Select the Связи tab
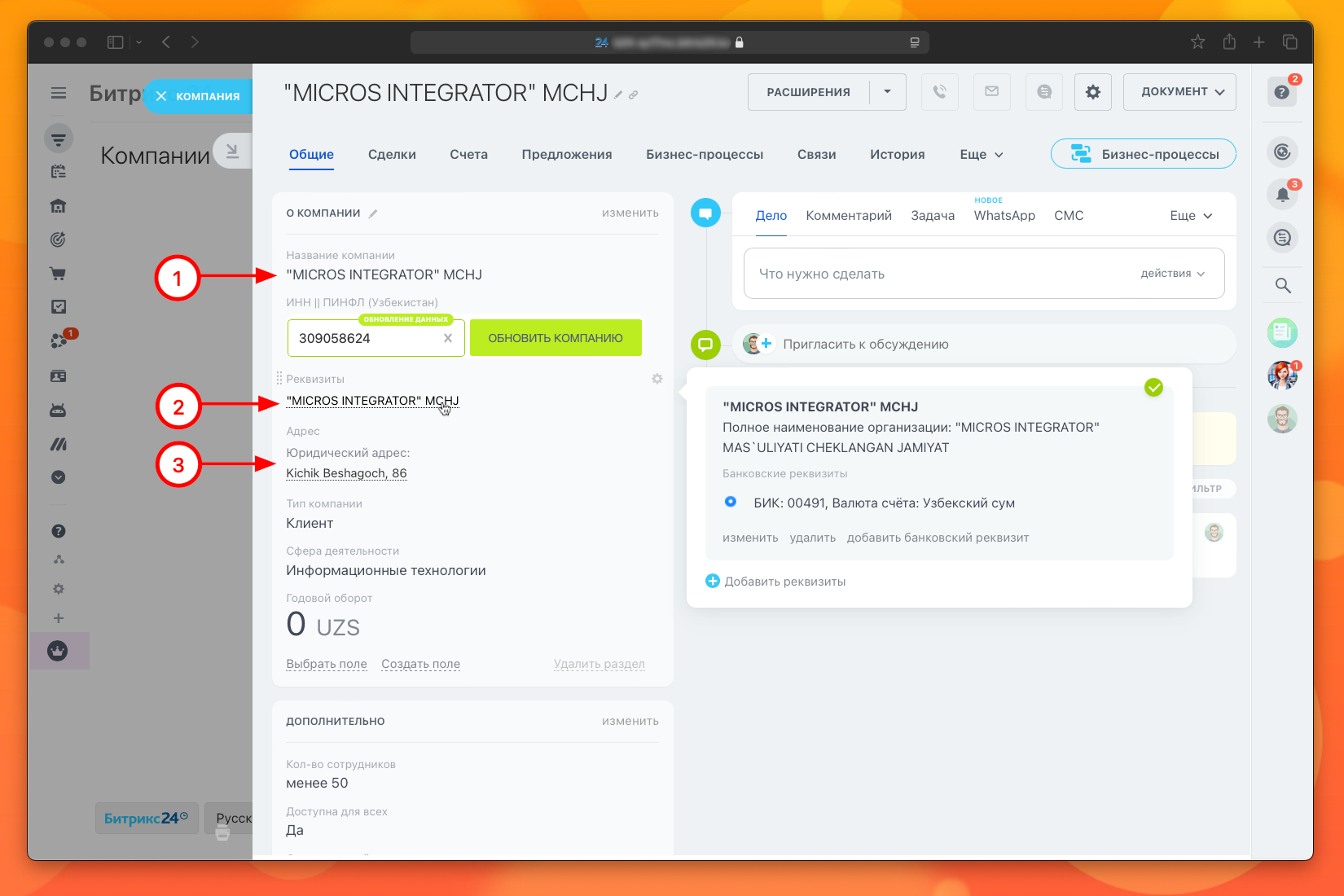The width and height of the screenshot is (1344, 896). tap(816, 155)
